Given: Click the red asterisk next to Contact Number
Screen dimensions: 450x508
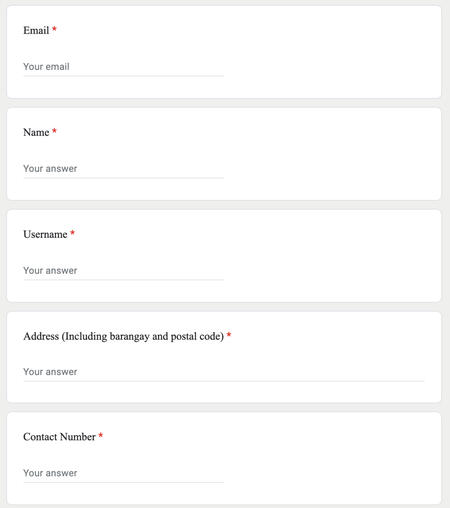Looking at the screenshot, I should coord(101,435).
